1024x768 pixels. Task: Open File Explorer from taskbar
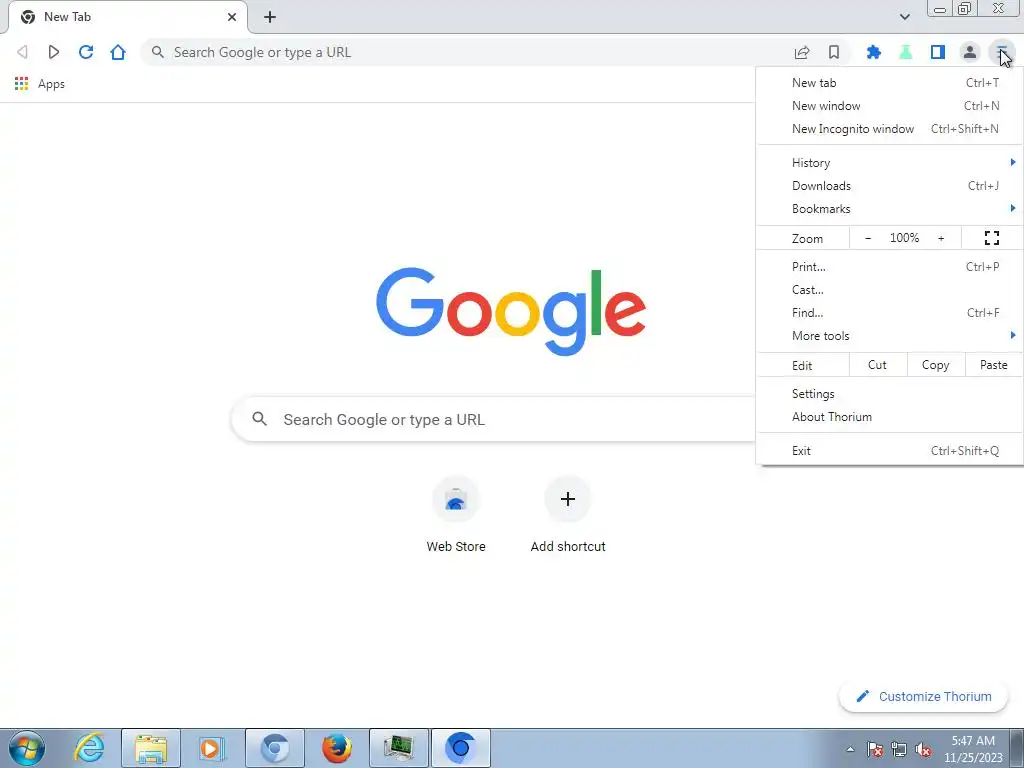151,748
